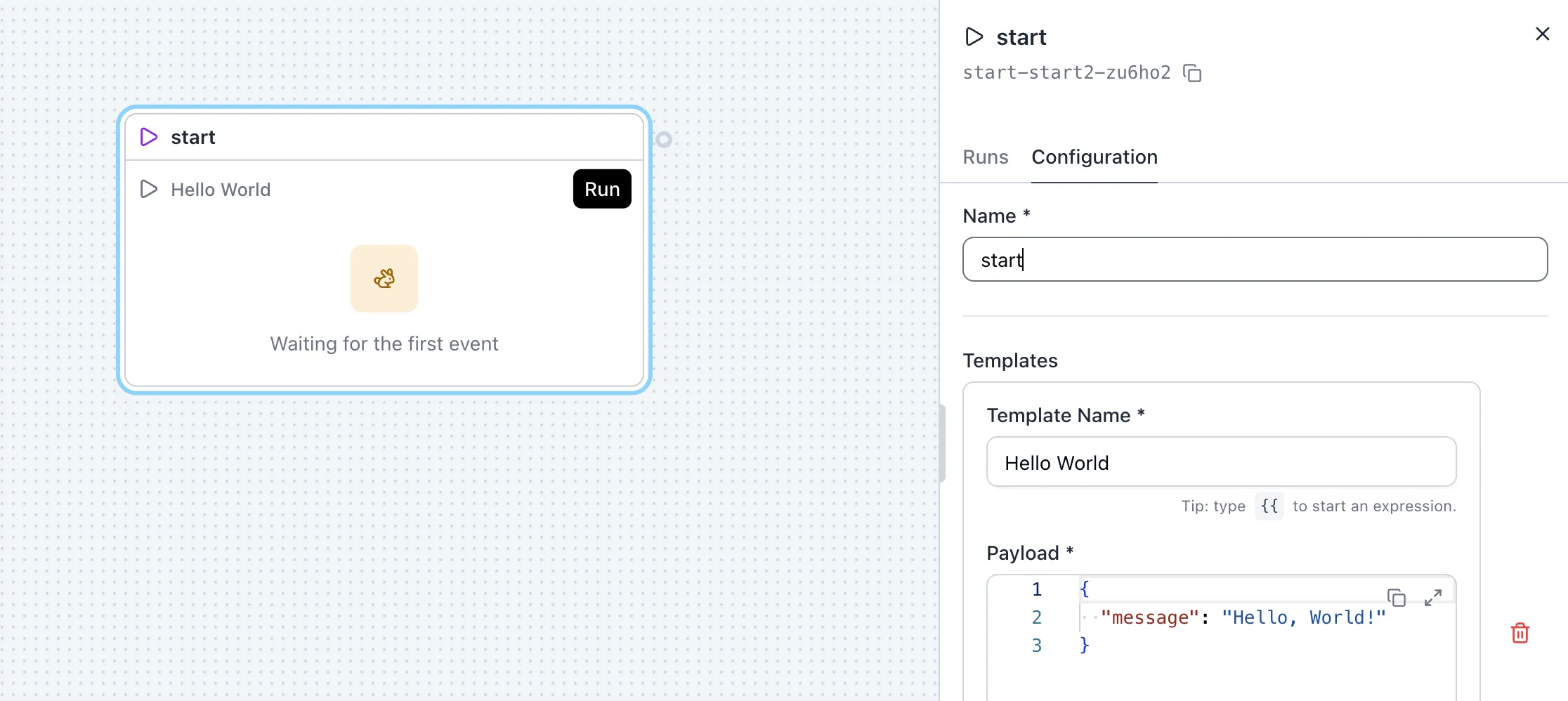This screenshot has height=701, width=1568.
Task: Click the "message" line in Payload editor
Action: click(x=1242, y=617)
